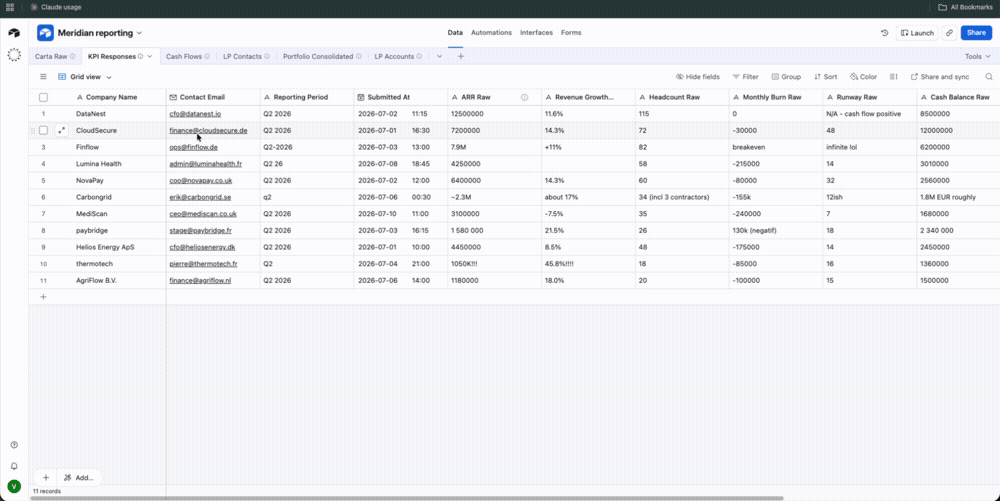Open the search magnifier in view toolbar
The image size is (1000, 501).
(x=989, y=76)
